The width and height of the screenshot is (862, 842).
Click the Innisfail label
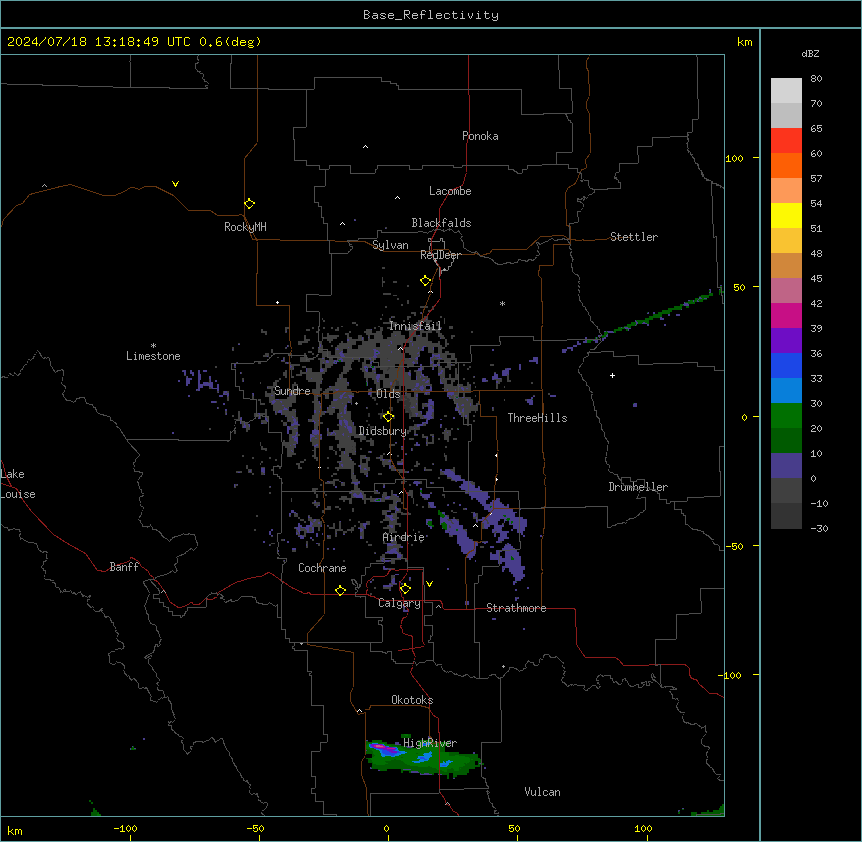point(415,326)
